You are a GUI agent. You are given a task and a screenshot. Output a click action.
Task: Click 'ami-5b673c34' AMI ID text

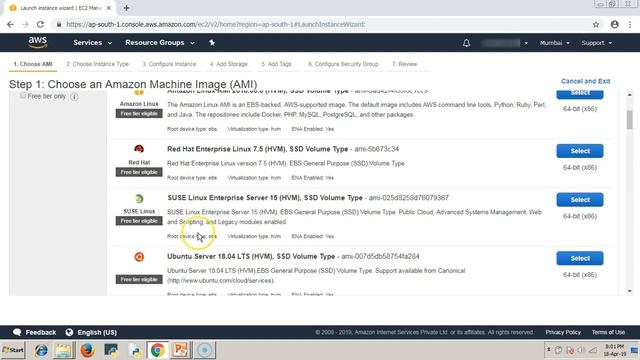(x=376, y=149)
